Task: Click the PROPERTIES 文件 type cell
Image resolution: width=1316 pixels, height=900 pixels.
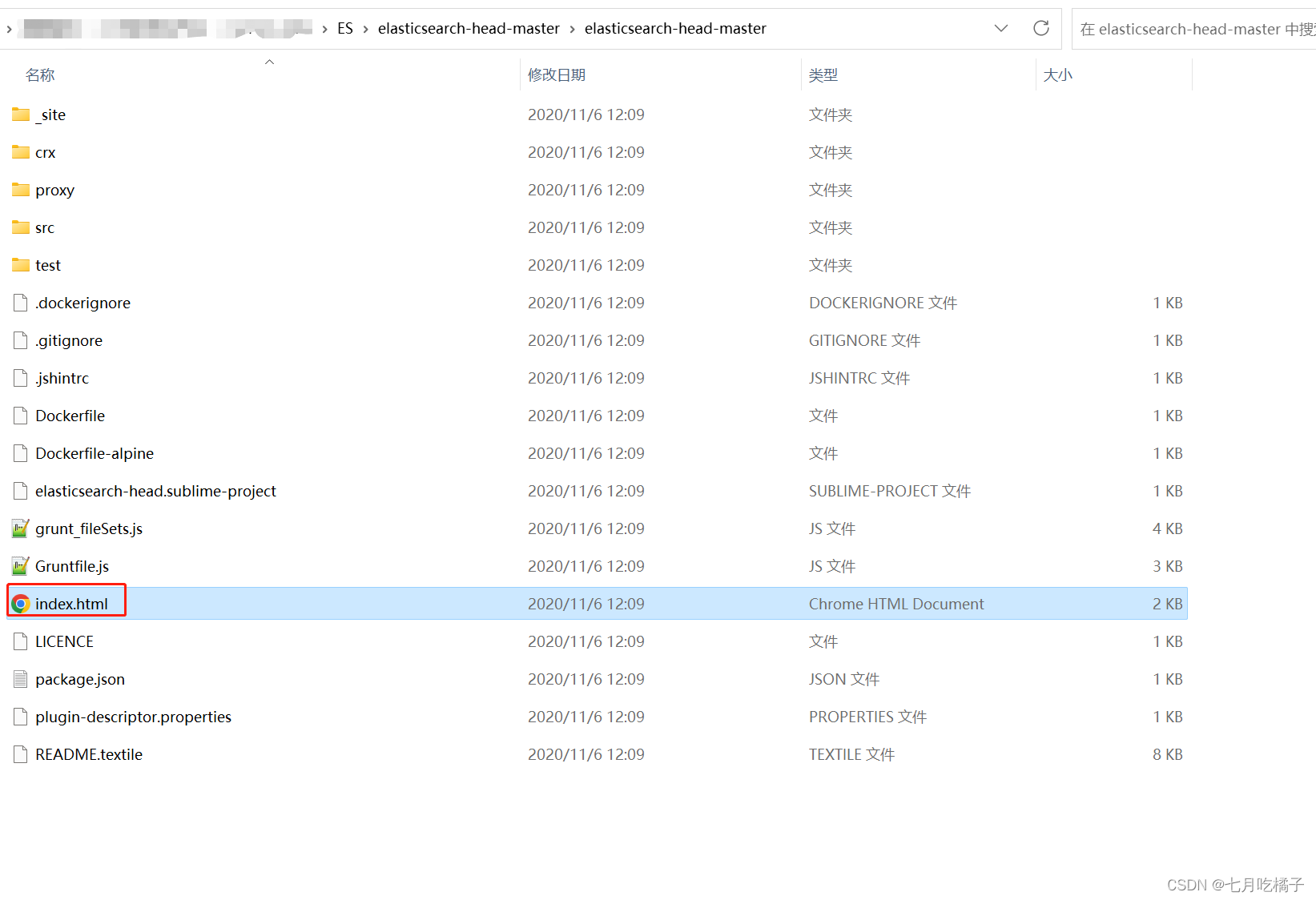Action: click(x=868, y=717)
